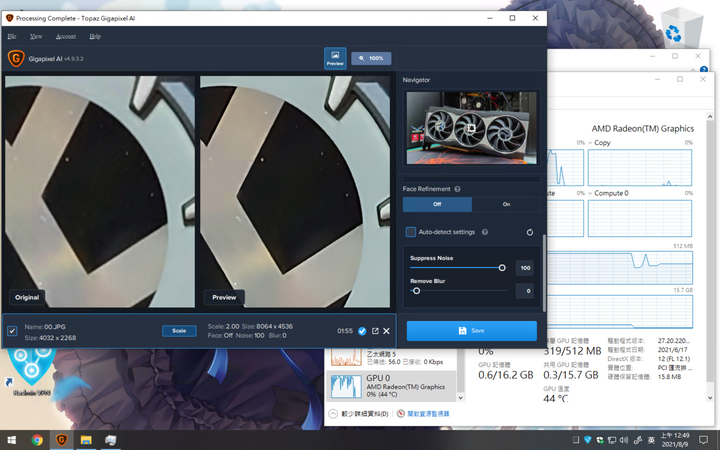The image size is (720, 450).
Task: Open the notification center icon
Action: point(703,440)
